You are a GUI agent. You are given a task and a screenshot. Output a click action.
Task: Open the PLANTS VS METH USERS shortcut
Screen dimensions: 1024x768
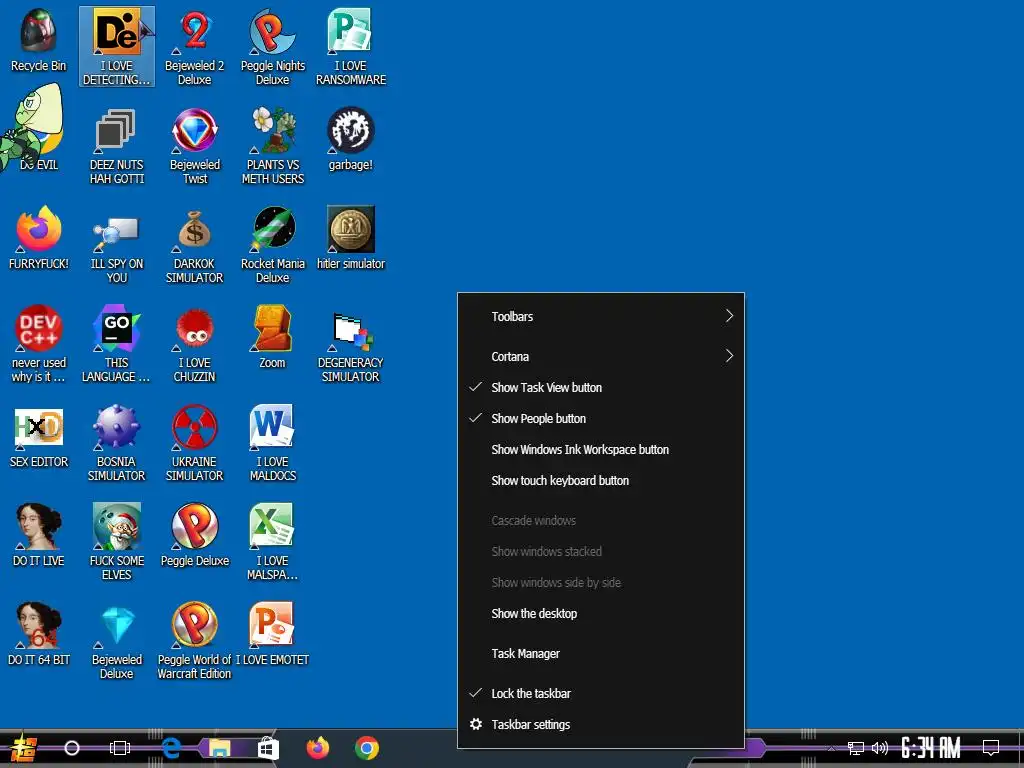pyautogui.click(x=272, y=146)
